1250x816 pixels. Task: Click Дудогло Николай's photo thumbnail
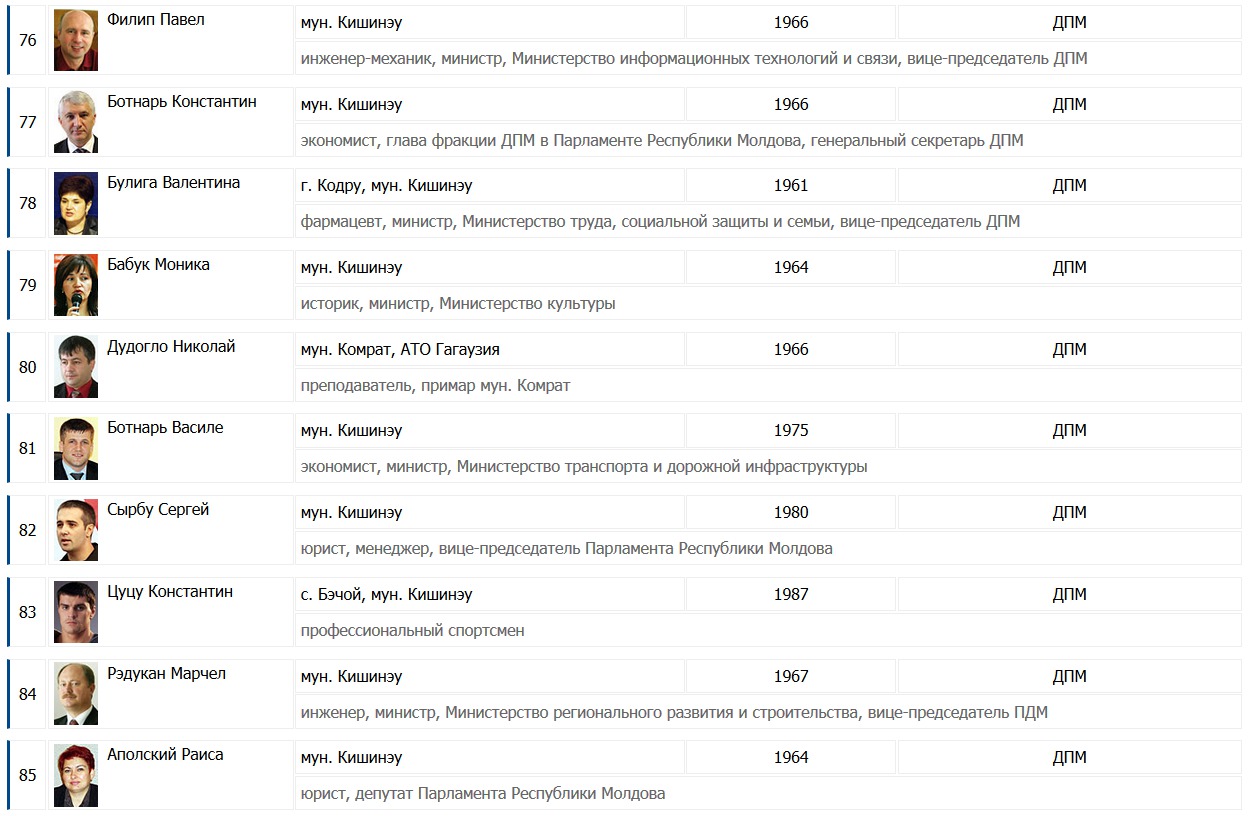point(76,367)
